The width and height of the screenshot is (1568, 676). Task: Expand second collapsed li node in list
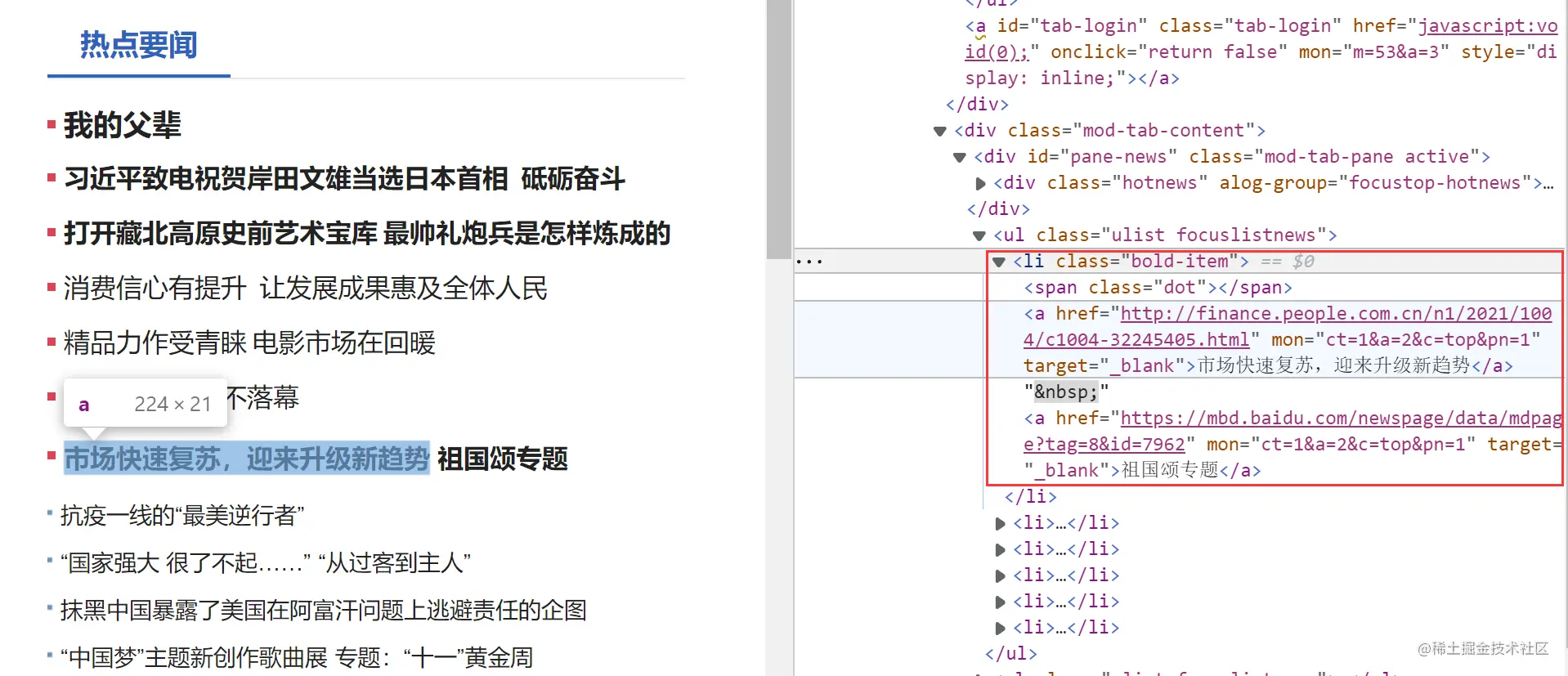1000,549
